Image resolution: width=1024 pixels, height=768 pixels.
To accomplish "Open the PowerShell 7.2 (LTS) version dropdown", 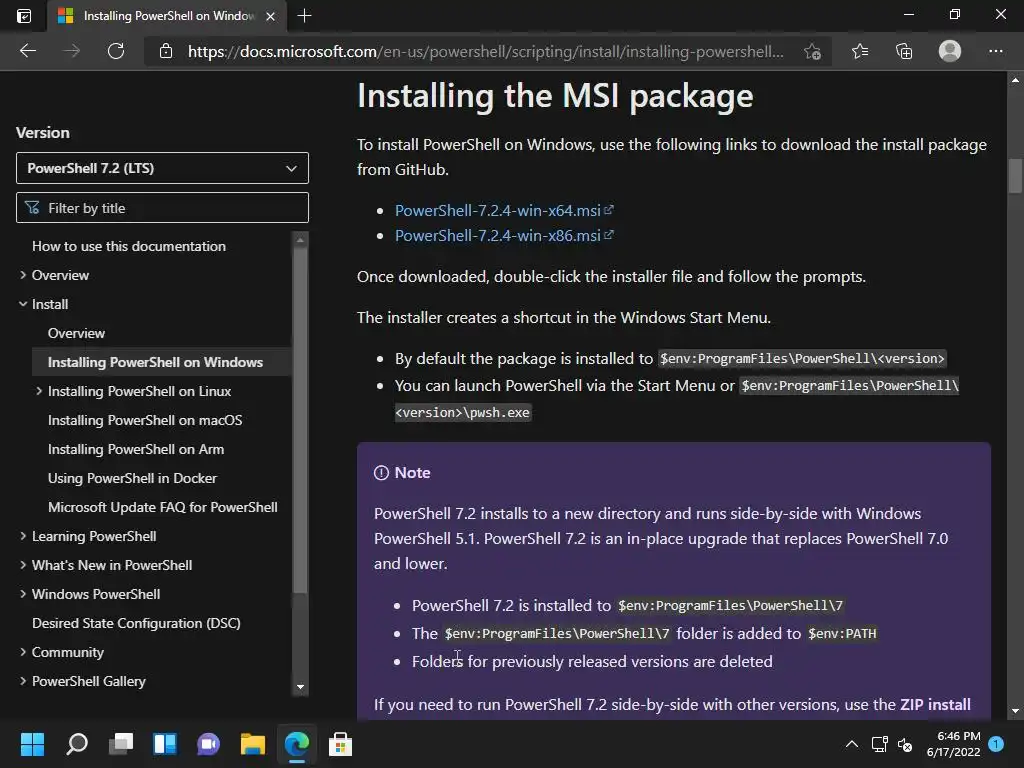I will click(x=162, y=168).
